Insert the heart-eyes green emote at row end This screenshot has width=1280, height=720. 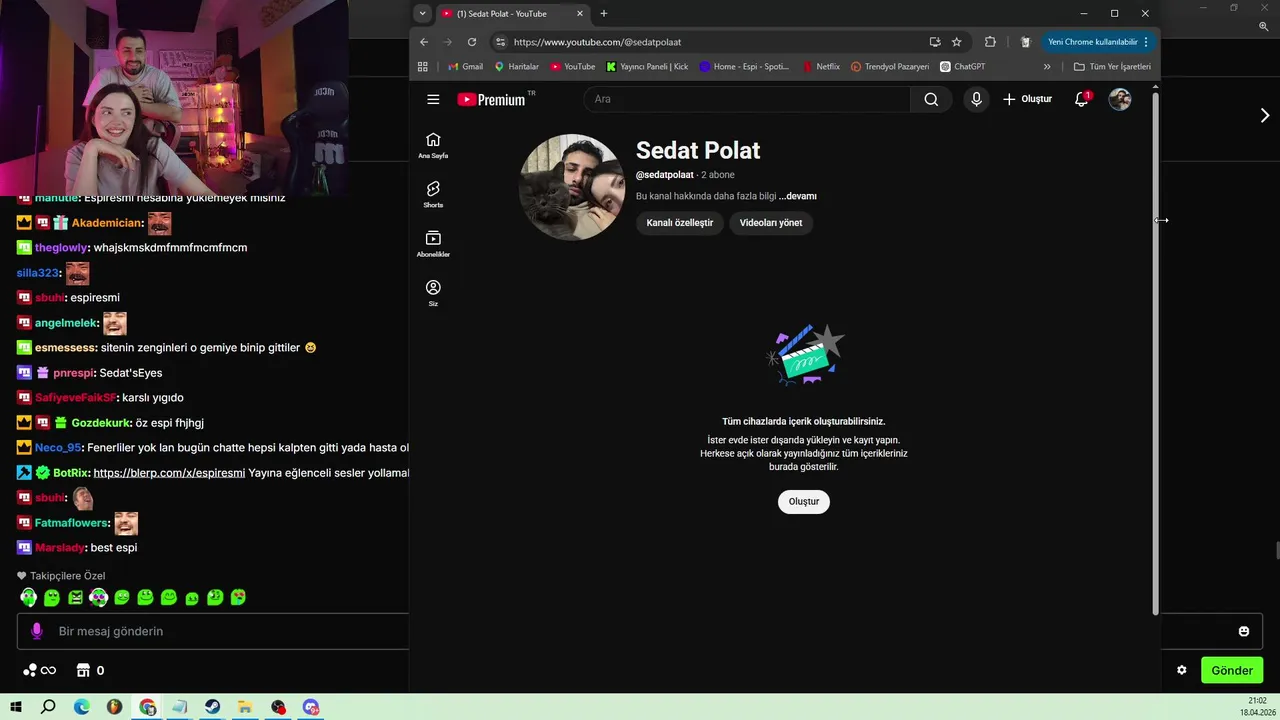coord(238,597)
